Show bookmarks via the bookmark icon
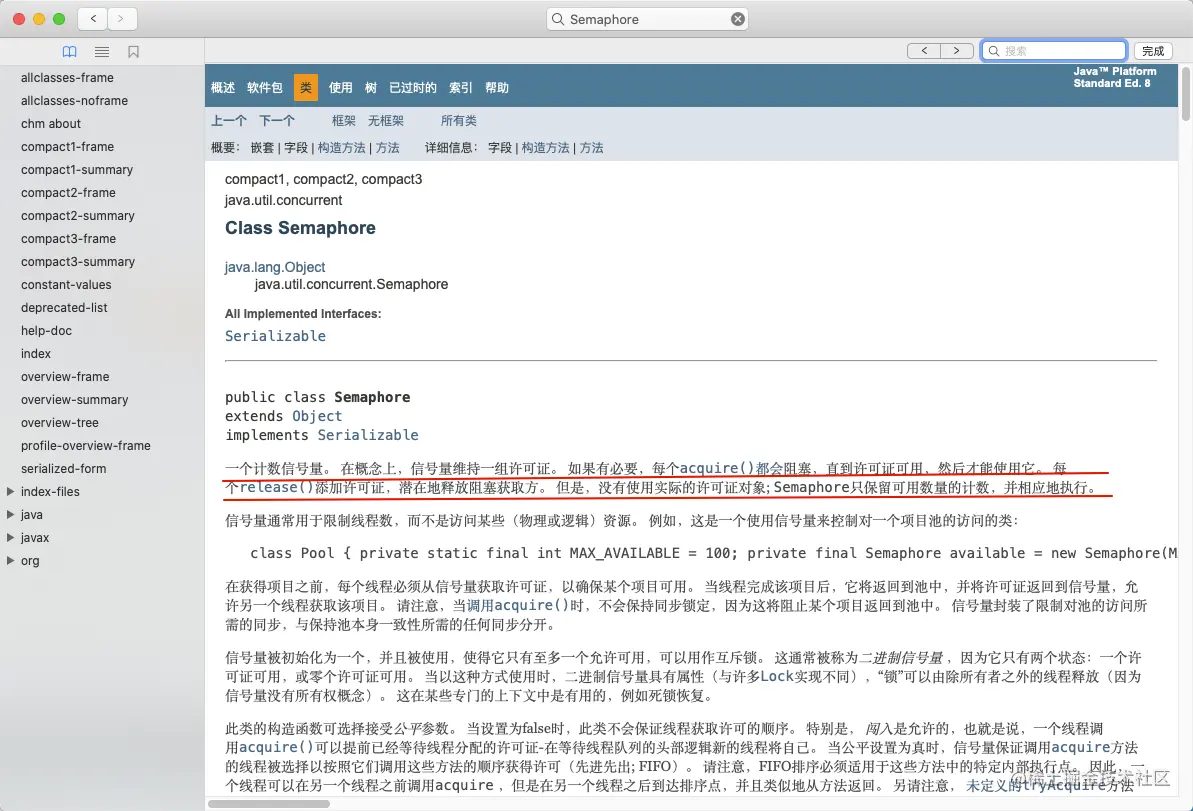Image resolution: width=1193 pixels, height=811 pixels. (x=134, y=52)
